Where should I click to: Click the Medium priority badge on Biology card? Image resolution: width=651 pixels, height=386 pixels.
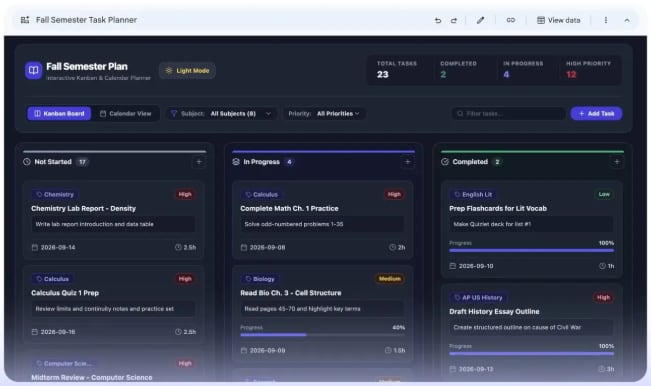pyautogui.click(x=389, y=279)
